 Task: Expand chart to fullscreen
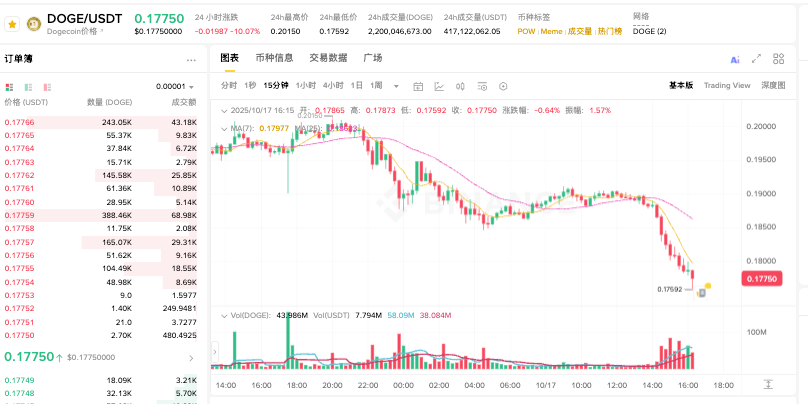pyautogui.click(x=756, y=59)
